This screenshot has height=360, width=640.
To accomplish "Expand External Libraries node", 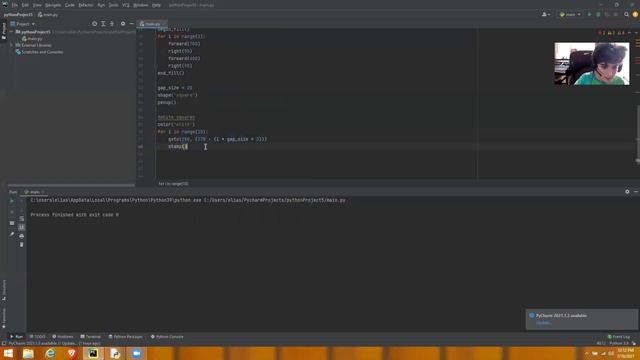I will point(11,45).
